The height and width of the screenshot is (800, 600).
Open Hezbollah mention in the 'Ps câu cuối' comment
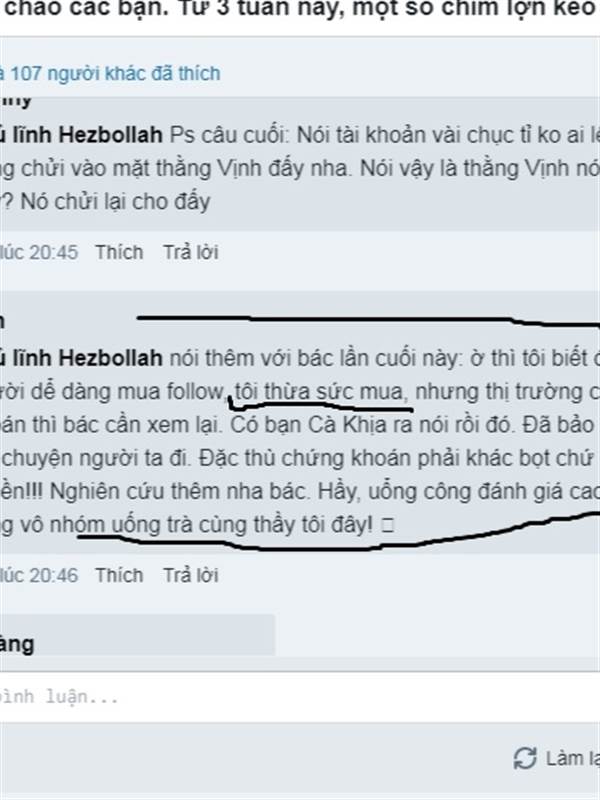click(x=81, y=135)
